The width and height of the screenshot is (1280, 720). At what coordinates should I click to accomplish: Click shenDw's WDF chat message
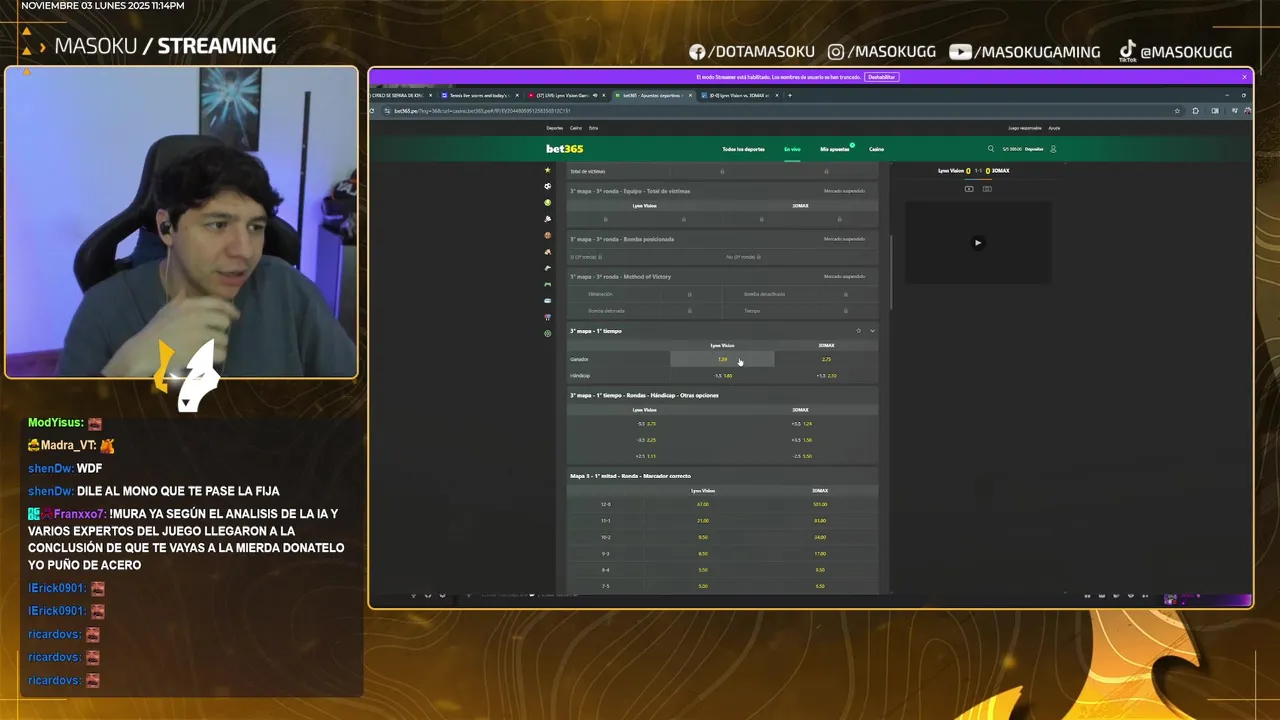pyautogui.click(x=65, y=468)
